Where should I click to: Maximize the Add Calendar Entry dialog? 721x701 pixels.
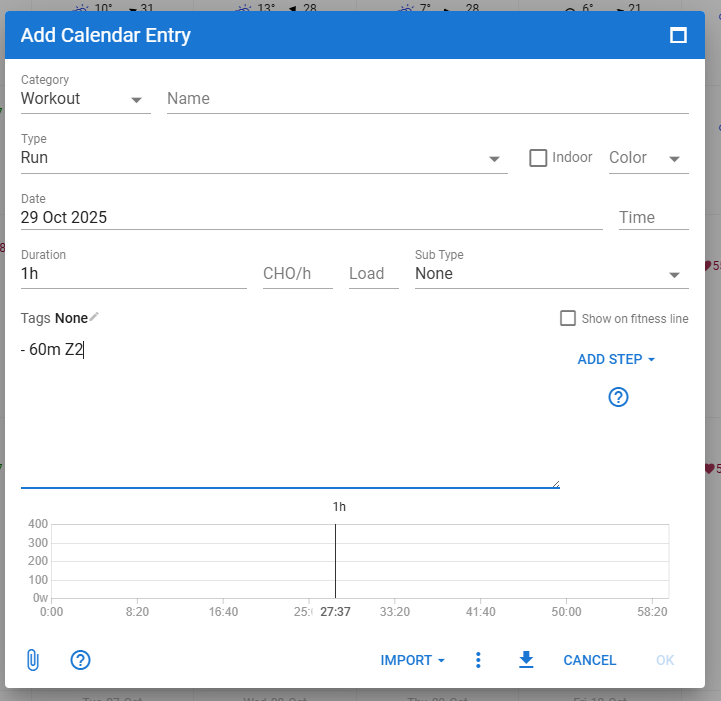tap(678, 36)
